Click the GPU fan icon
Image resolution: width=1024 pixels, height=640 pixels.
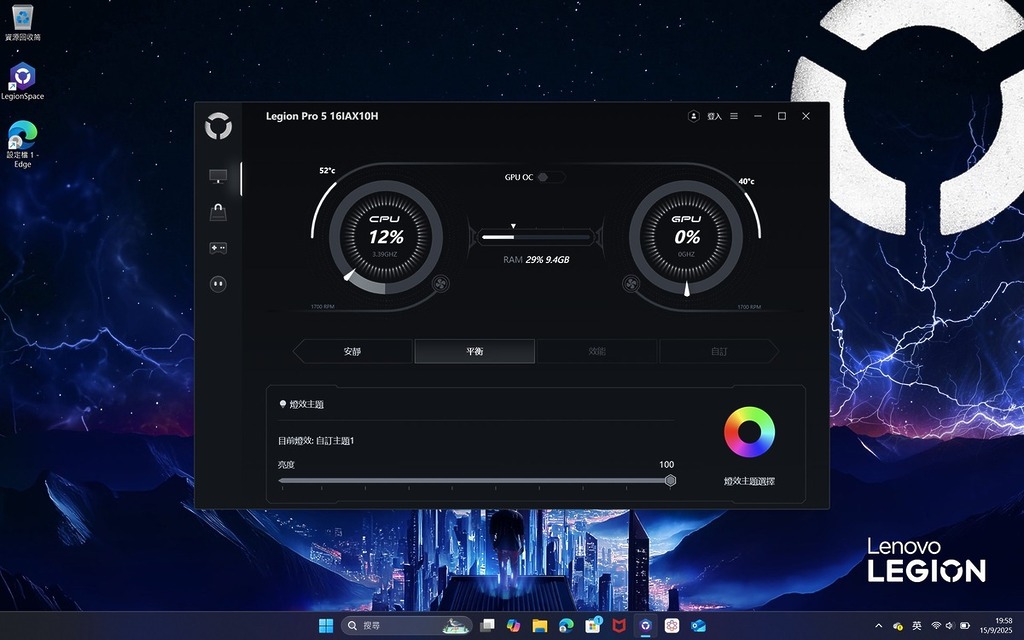click(x=631, y=283)
